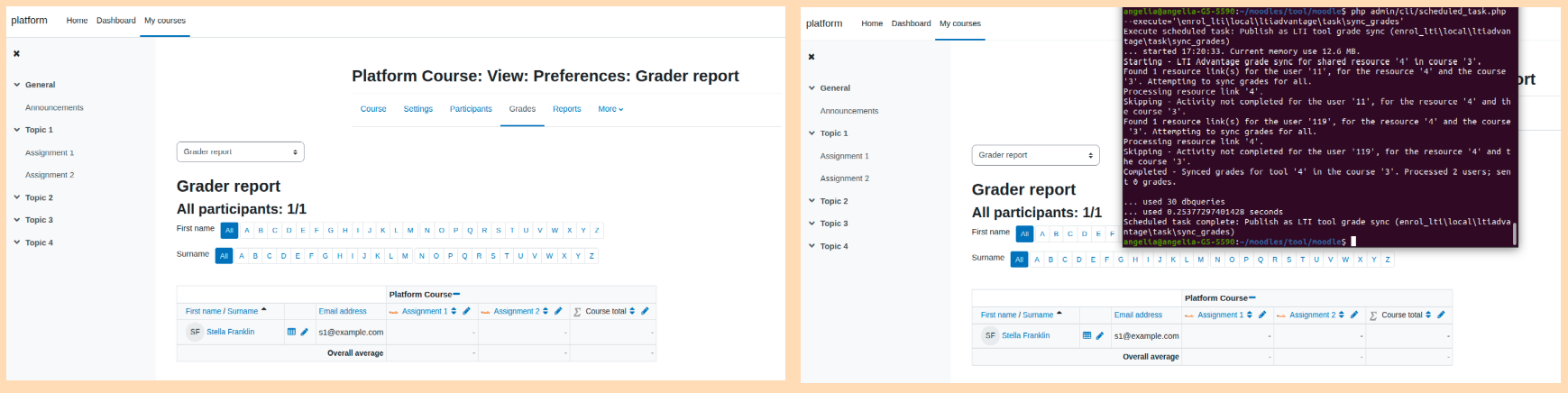This screenshot has width=1568, height=393.
Task: Sort Course total column arrows in right window
Action: (x=1428, y=315)
